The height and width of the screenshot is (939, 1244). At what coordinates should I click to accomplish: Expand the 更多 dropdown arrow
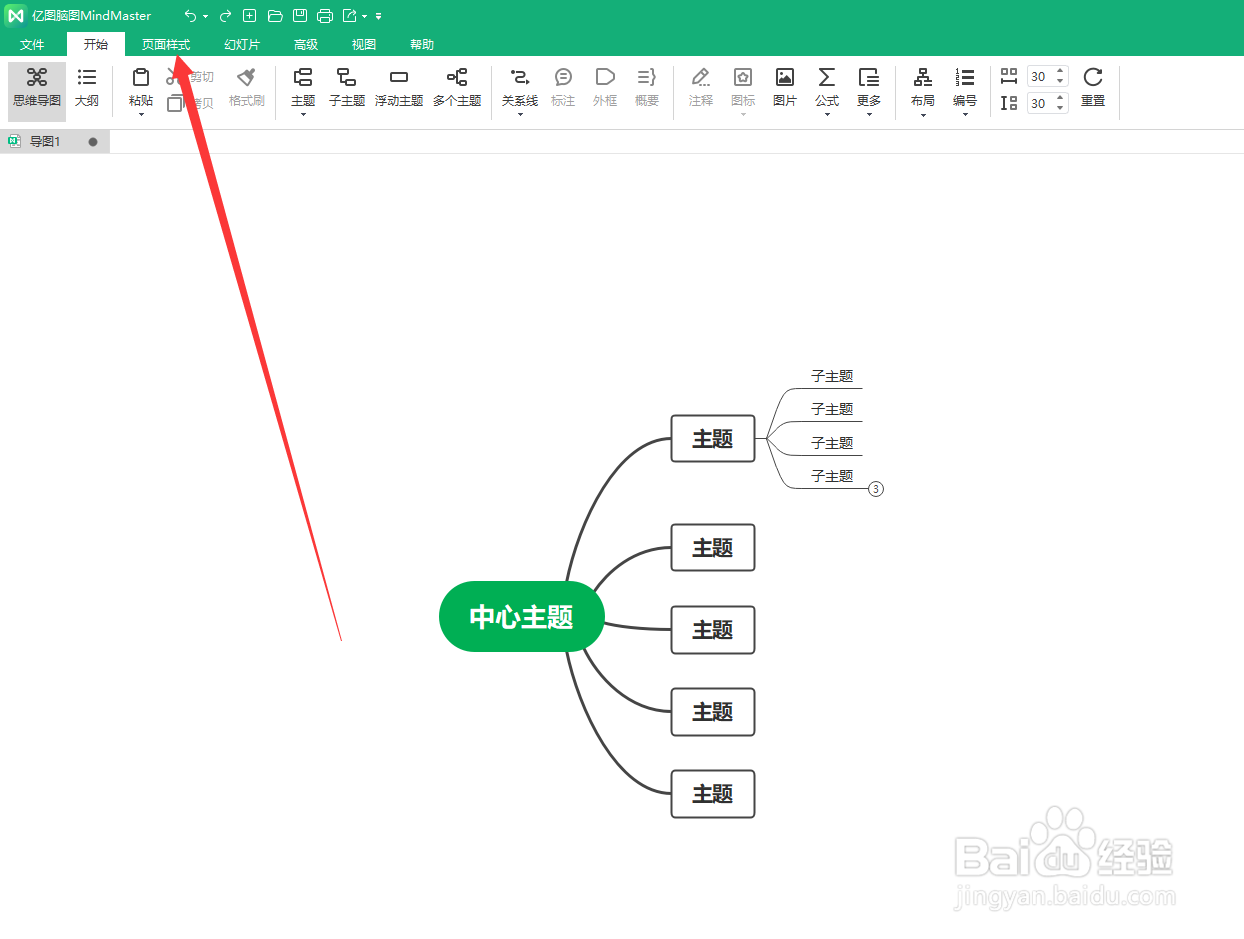point(869,114)
